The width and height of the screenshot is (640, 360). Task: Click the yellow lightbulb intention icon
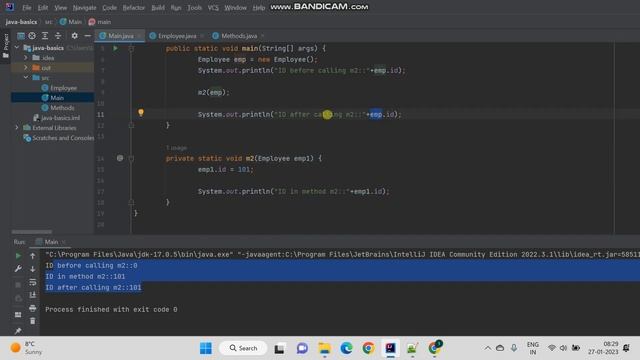click(141, 112)
